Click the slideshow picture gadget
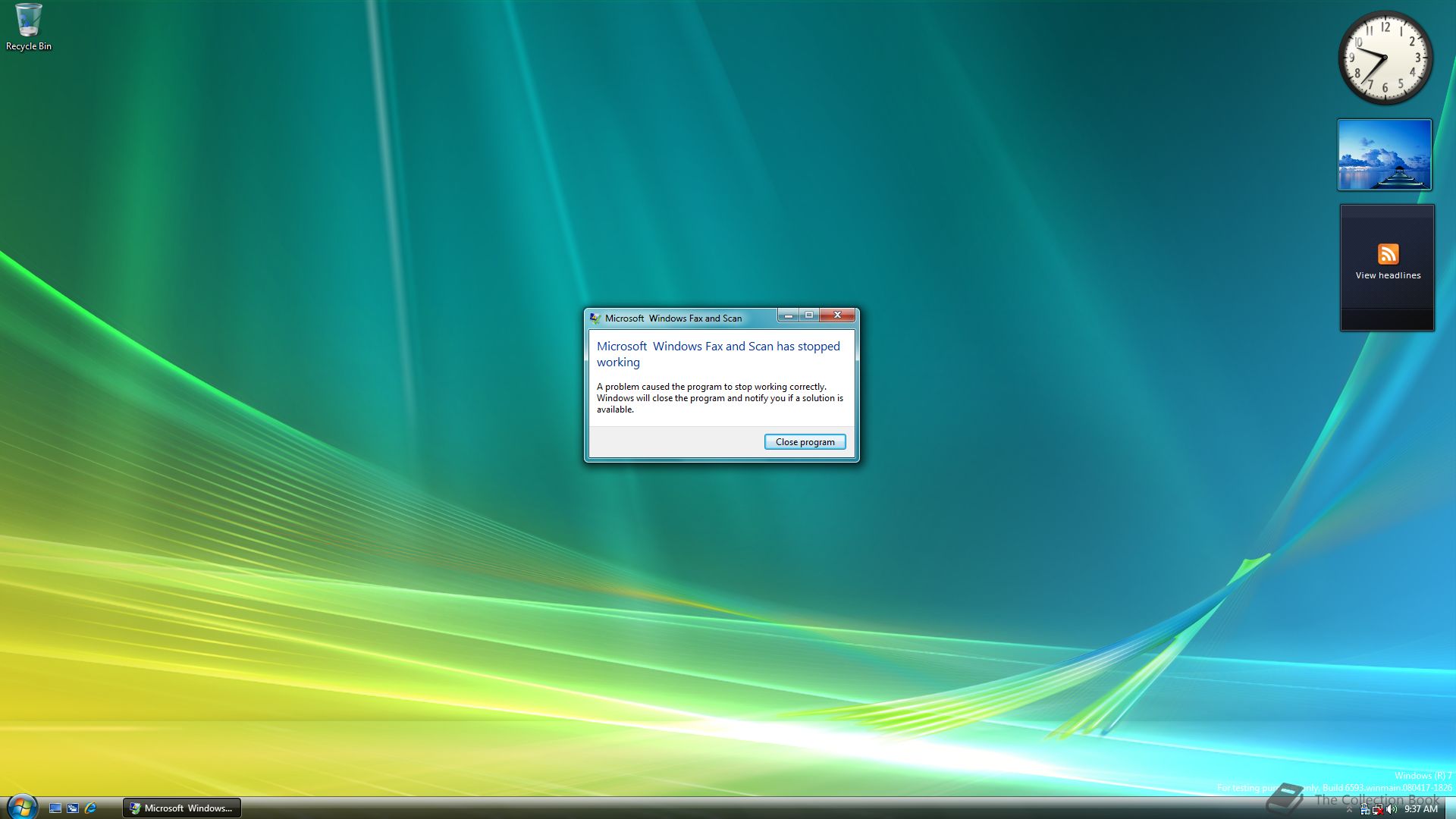The image size is (1456, 819). click(1385, 155)
